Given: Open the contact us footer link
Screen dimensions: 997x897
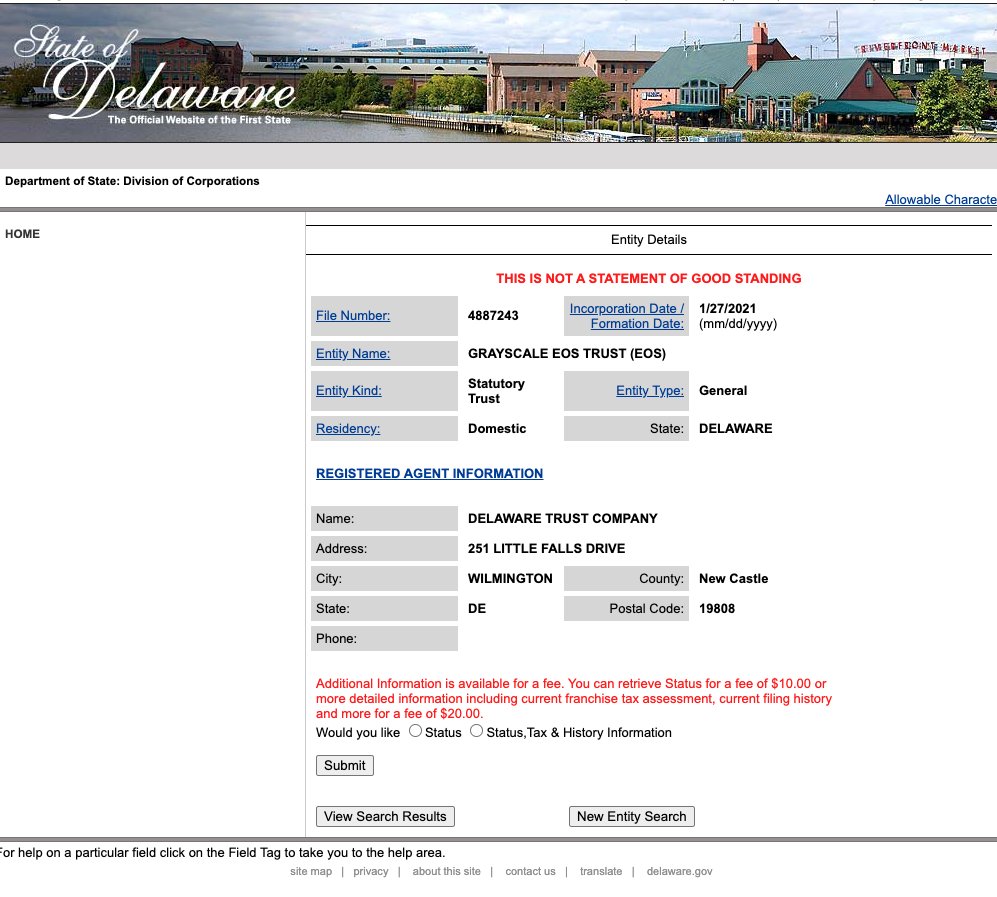Looking at the screenshot, I should (x=530, y=872).
